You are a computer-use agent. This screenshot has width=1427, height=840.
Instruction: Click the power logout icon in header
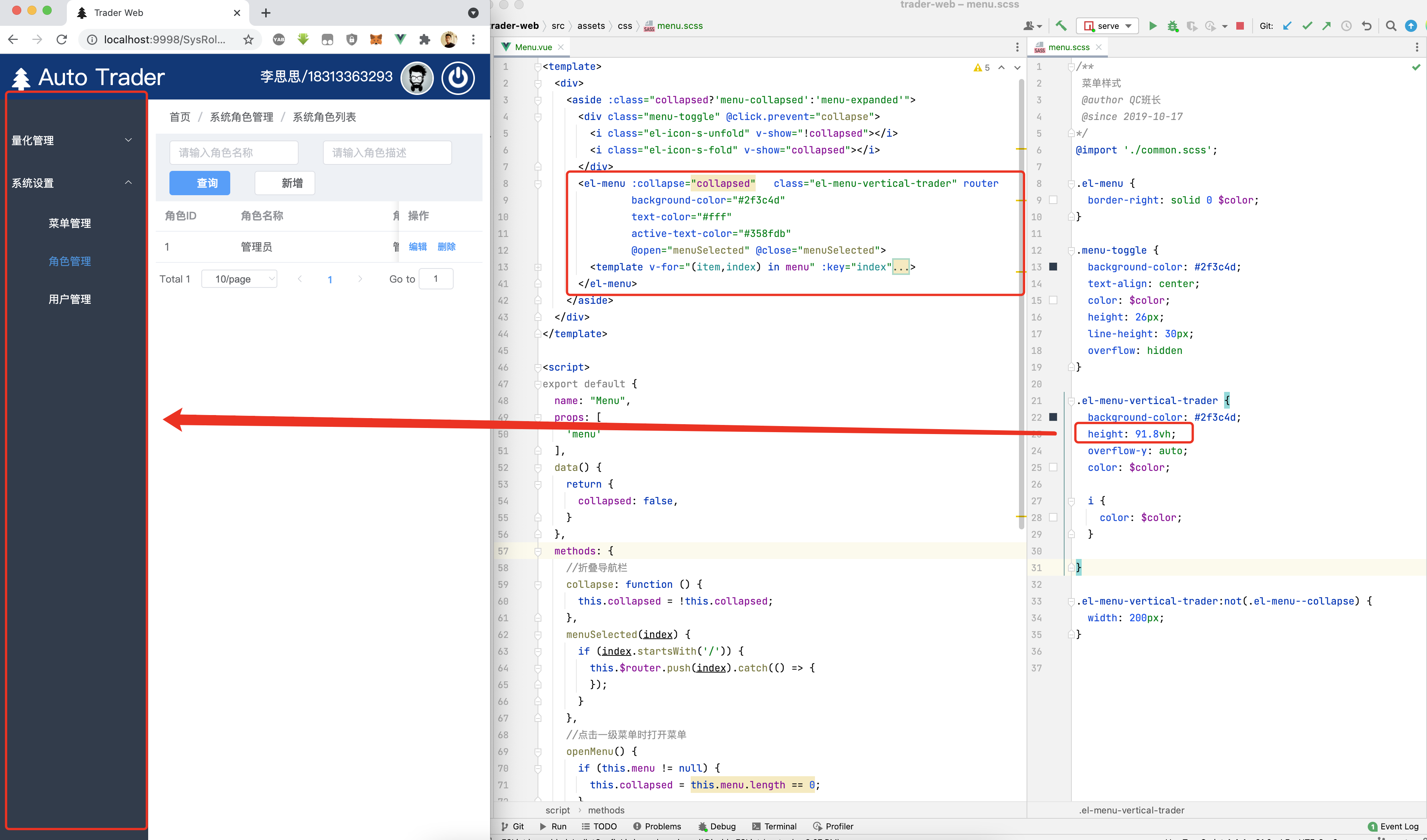click(457, 77)
